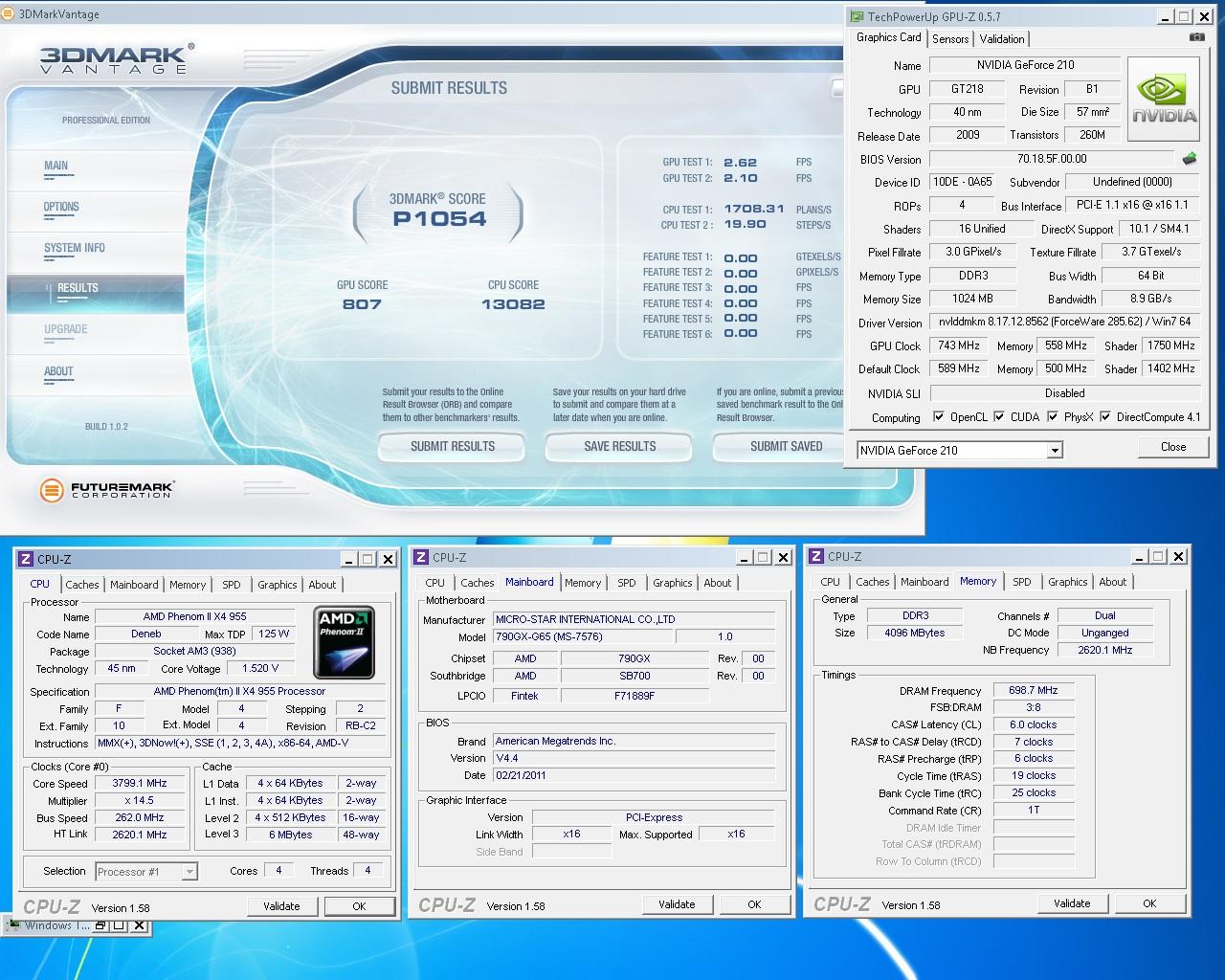
Task: Open the Processor #1 selection dropdown
Action: pyautogui.click(x=189, y=871)
